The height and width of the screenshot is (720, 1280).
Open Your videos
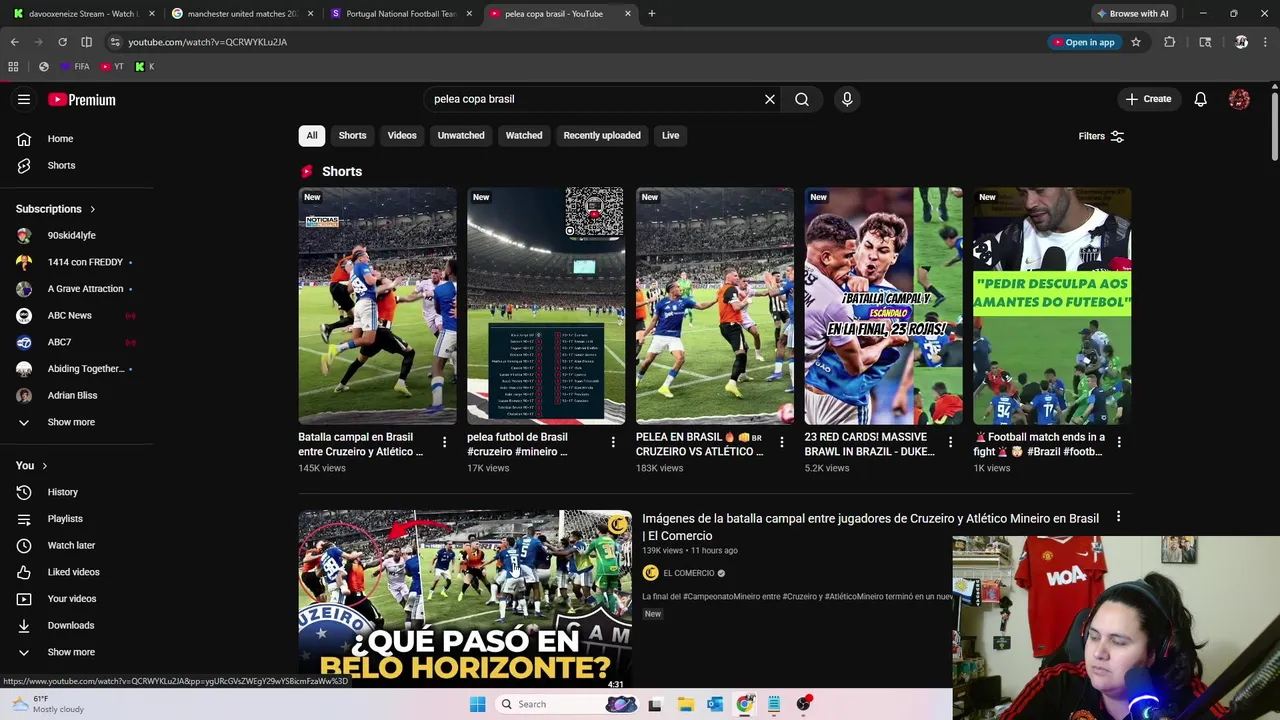point(72,599)
